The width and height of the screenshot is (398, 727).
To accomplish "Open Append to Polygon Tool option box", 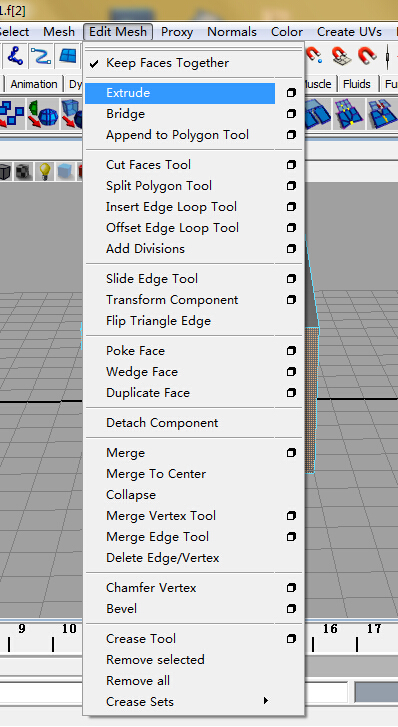I will (291, 134).
